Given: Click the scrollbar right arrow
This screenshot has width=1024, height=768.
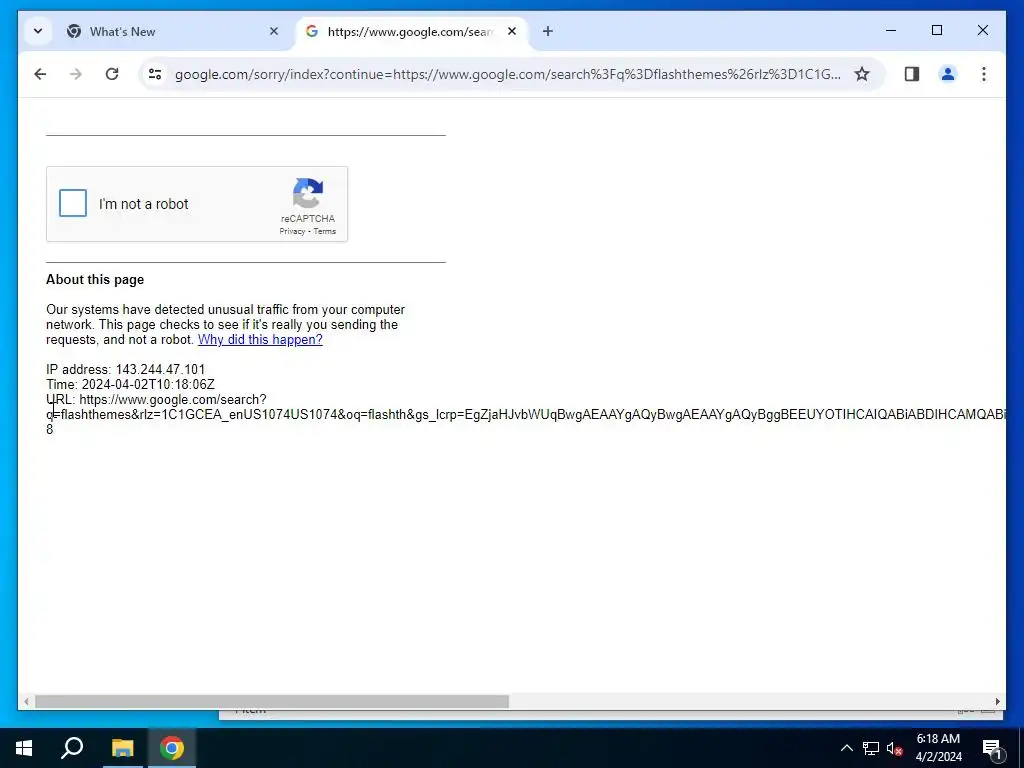Looking at the screenshot, I should click(998, 701).
